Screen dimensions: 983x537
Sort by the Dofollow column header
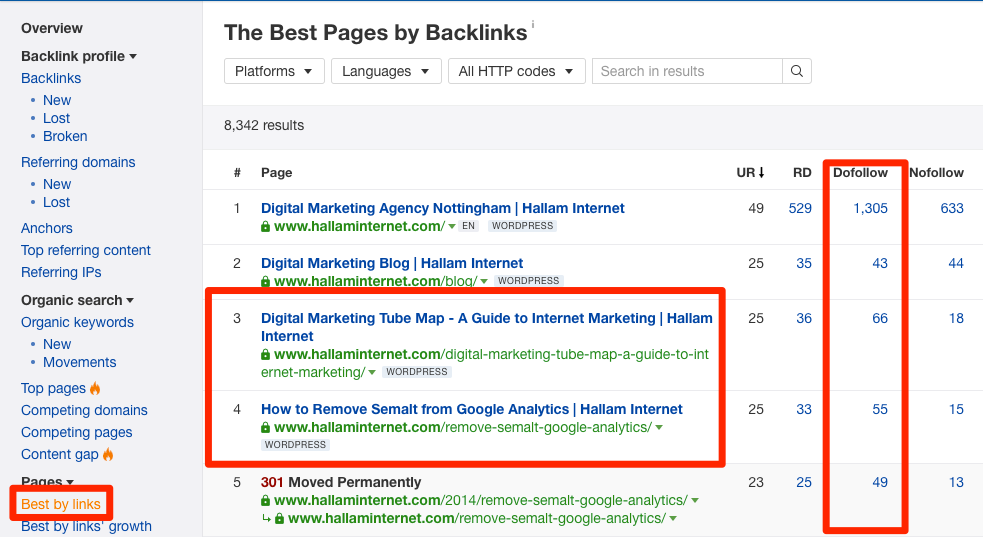tap(860, 172)
